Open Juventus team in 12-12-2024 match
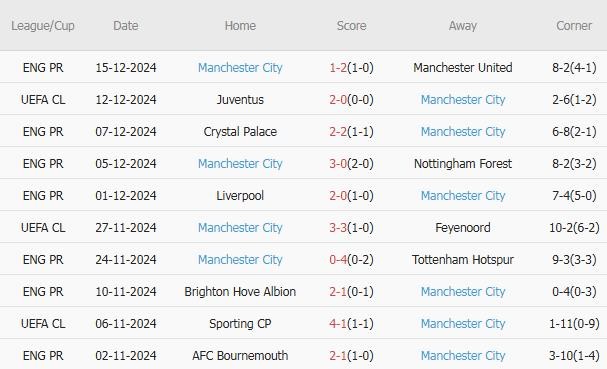Screen dimensions: 607x369 [x=240, y=100]
